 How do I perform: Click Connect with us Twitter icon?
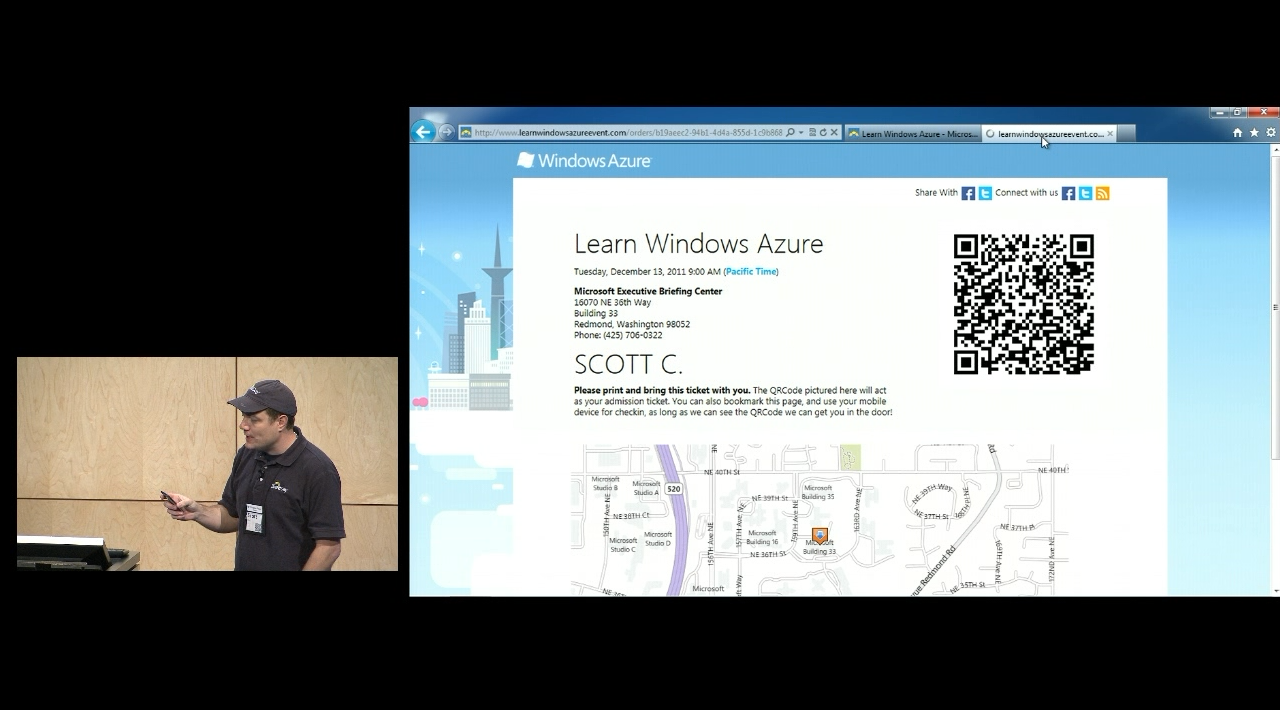click(x=1085, y=193)
